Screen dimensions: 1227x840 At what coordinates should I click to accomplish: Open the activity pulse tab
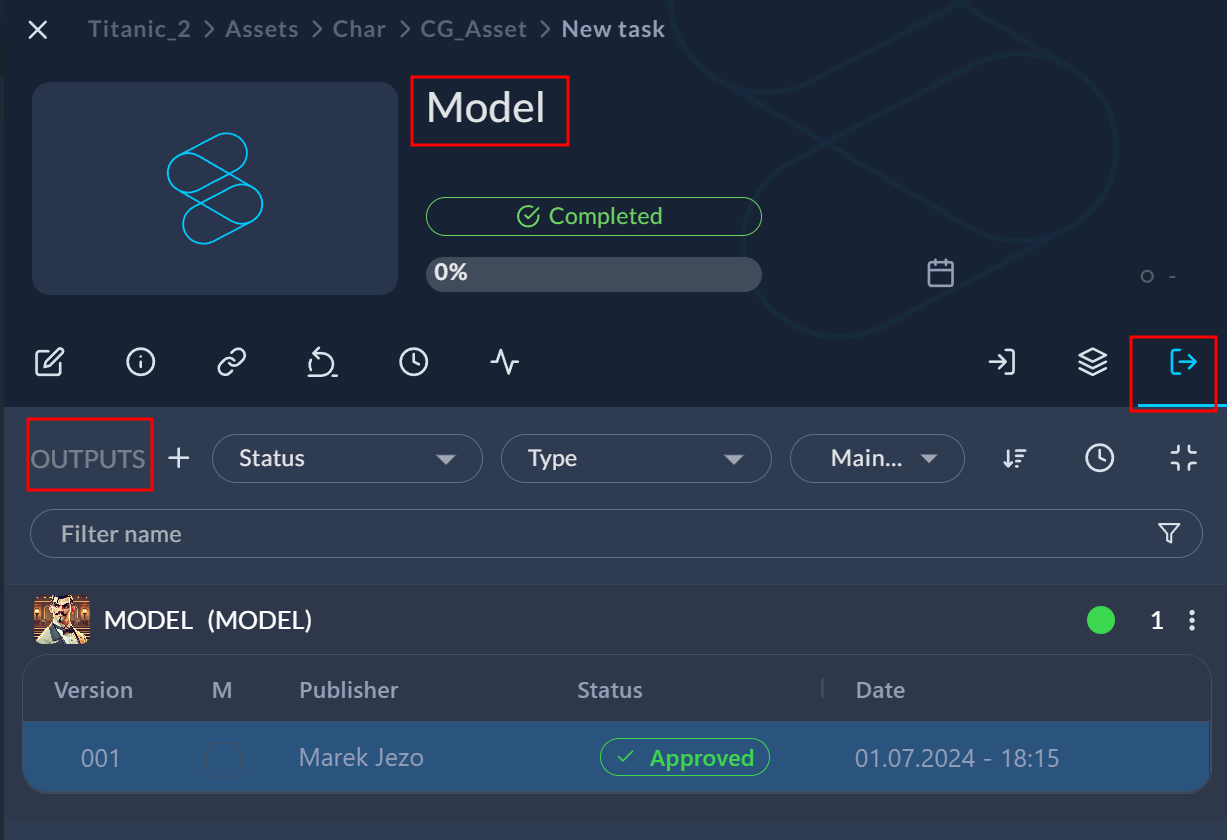coord(505,362)
